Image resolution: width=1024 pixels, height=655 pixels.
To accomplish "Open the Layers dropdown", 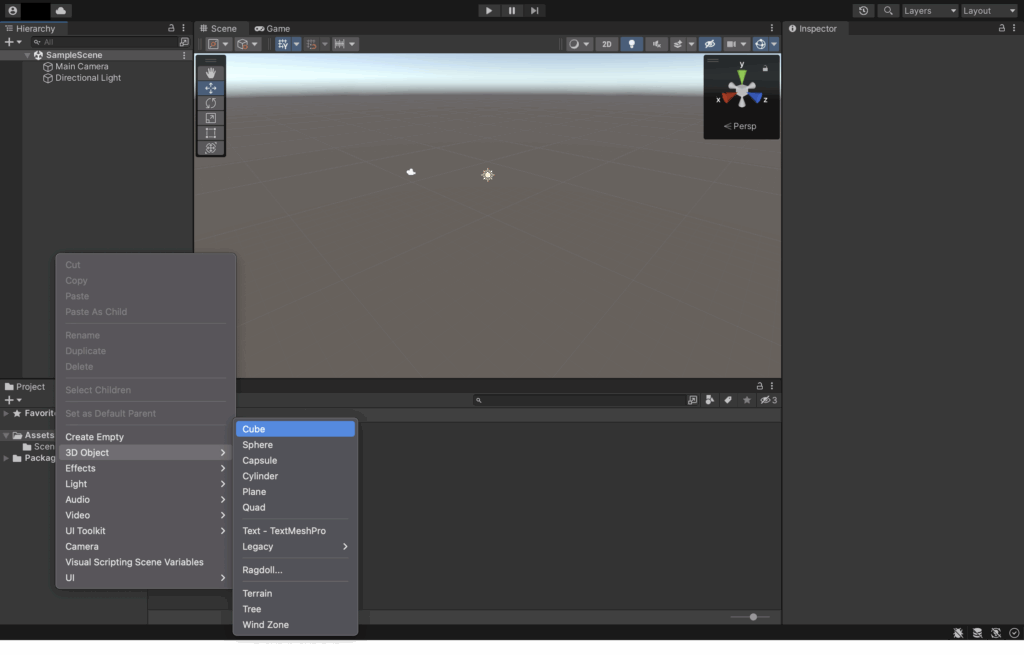I will click(929, 11).
